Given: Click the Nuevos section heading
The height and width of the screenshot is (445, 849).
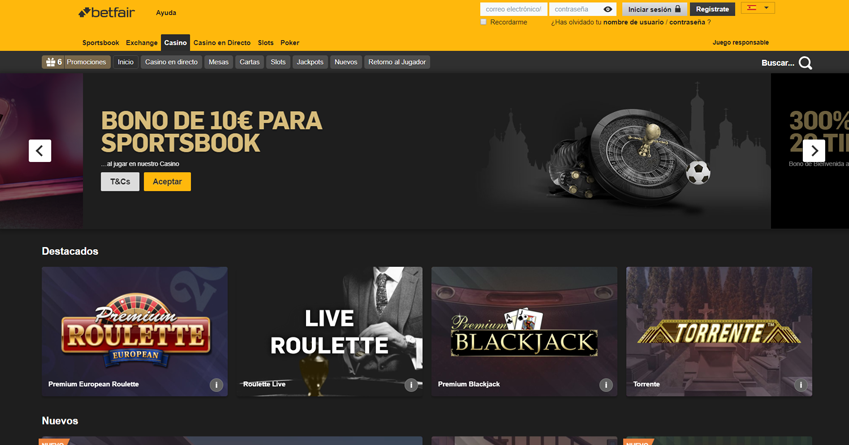Looking at the screenshot, I should click(60, 421).
